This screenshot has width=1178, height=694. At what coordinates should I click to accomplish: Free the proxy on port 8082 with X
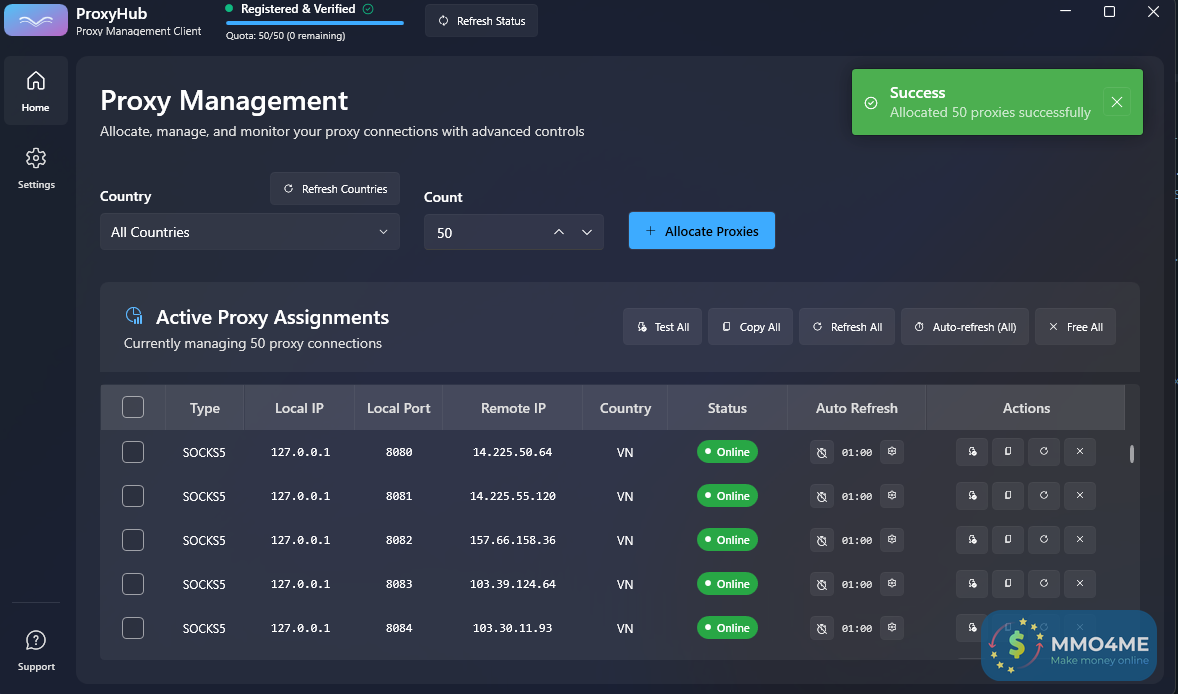pos(1080,540)
